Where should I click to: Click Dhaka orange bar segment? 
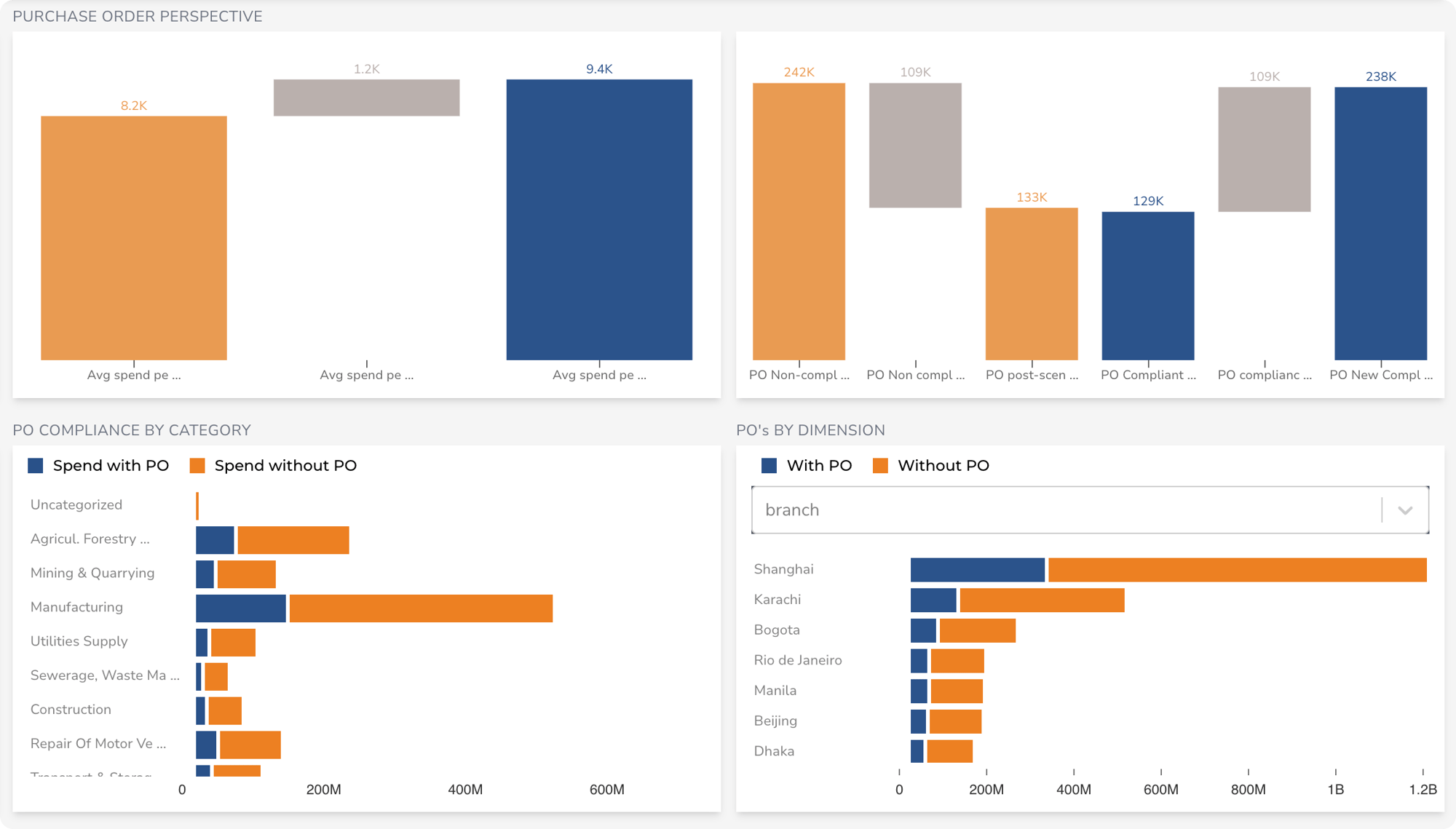point(950,752)
